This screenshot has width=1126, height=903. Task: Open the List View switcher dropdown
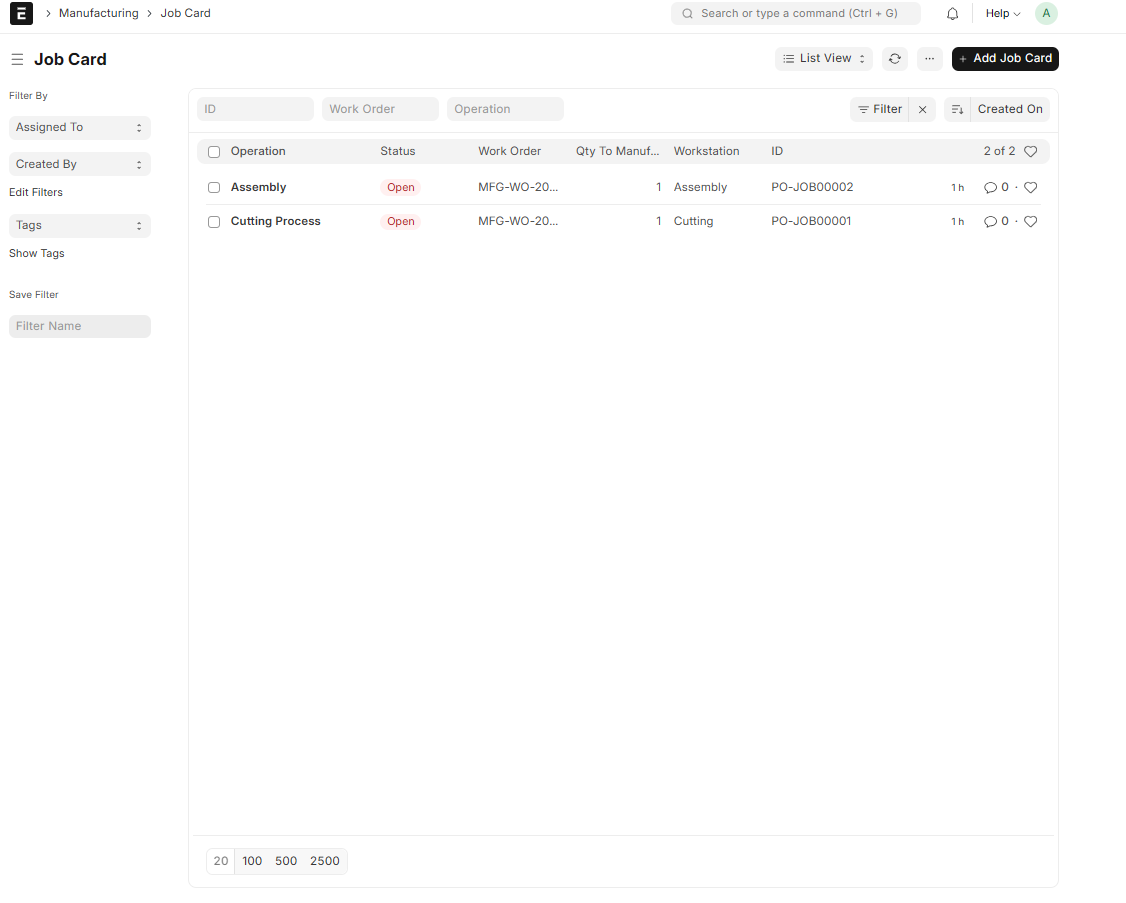click(x=824, y=59)
